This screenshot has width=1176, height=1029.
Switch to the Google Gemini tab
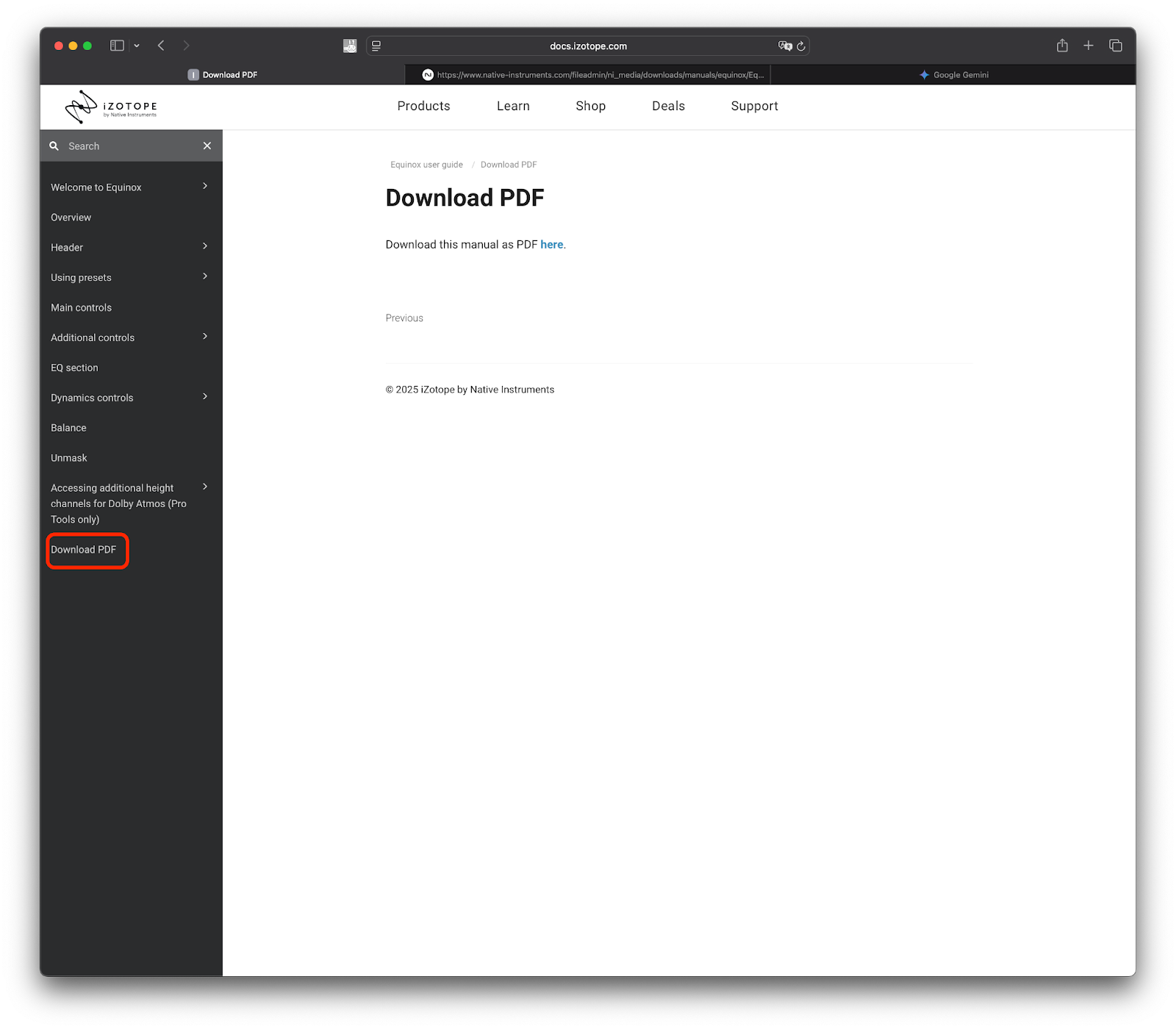tap(953, 75)
